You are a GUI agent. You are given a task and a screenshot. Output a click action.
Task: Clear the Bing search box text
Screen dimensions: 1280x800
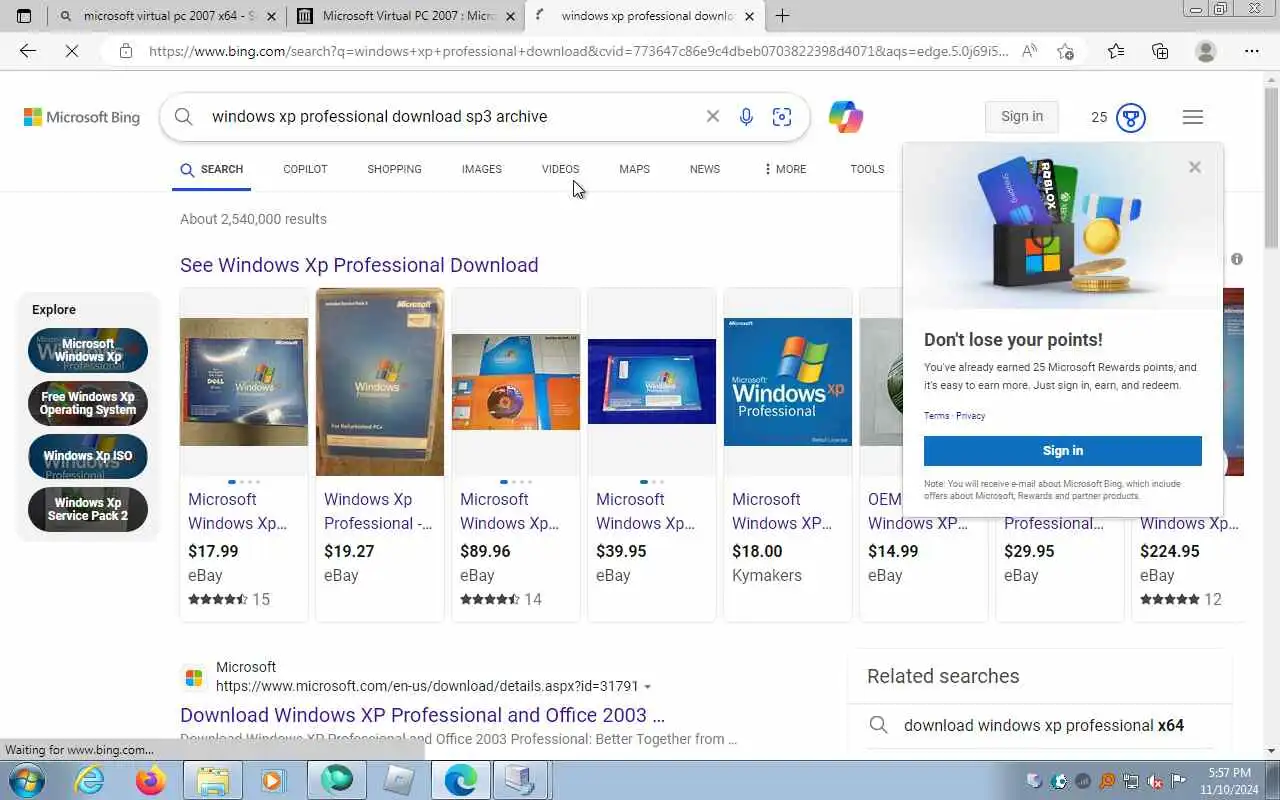coord(713,116)
